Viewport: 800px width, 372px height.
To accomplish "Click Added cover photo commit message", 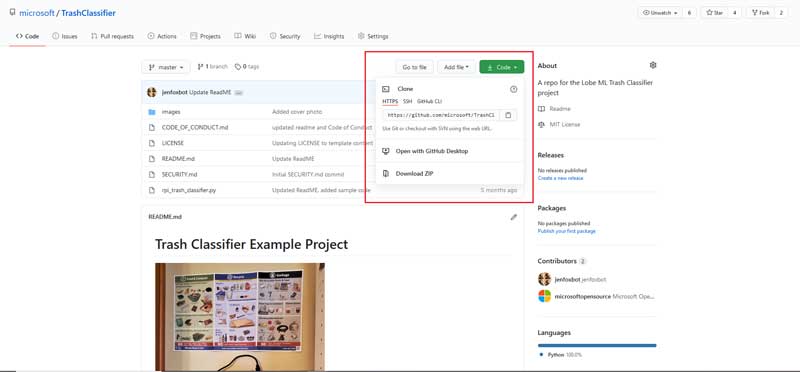I will (297, 112).
